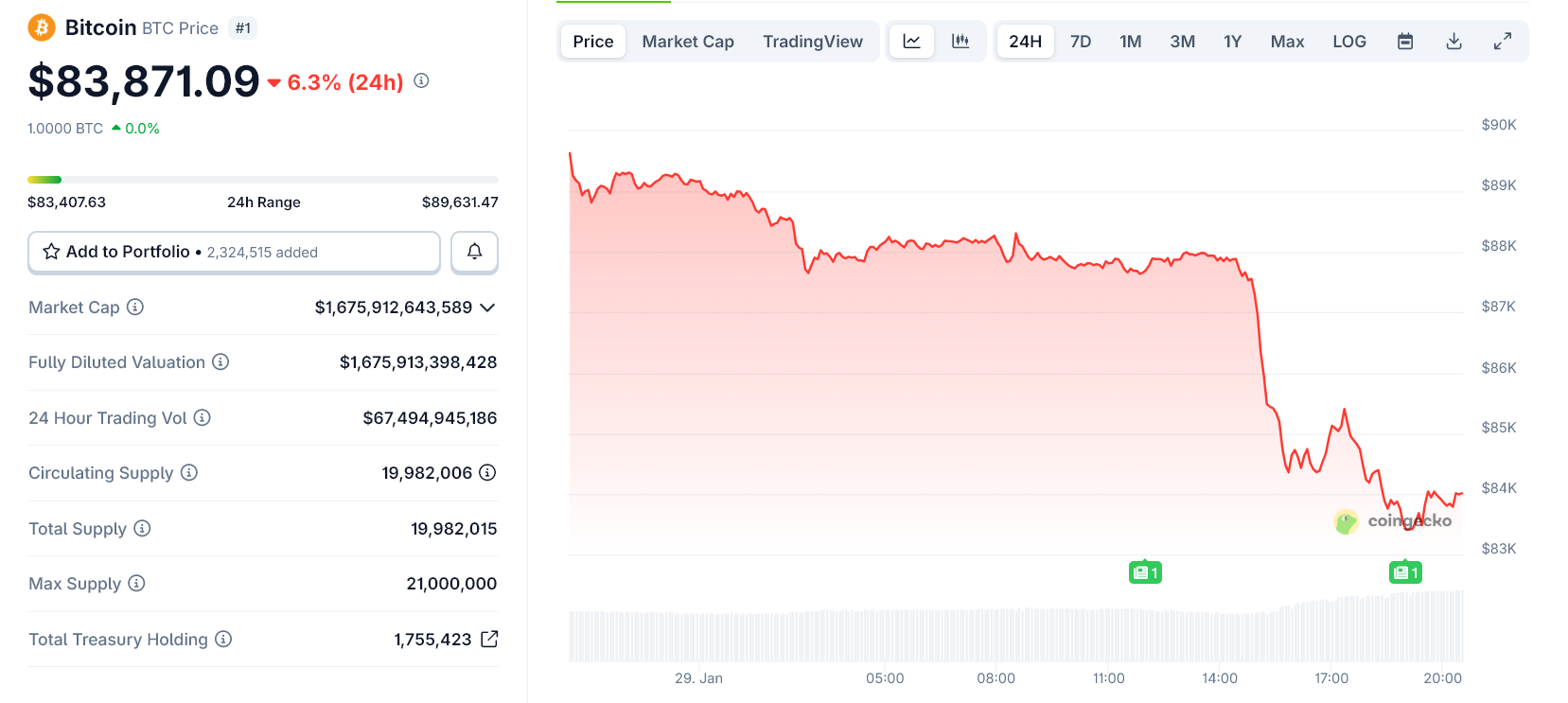Select the star icon in Add to Portfolio
This screenshot has height=703, width=1568.
tap(50, 252)
